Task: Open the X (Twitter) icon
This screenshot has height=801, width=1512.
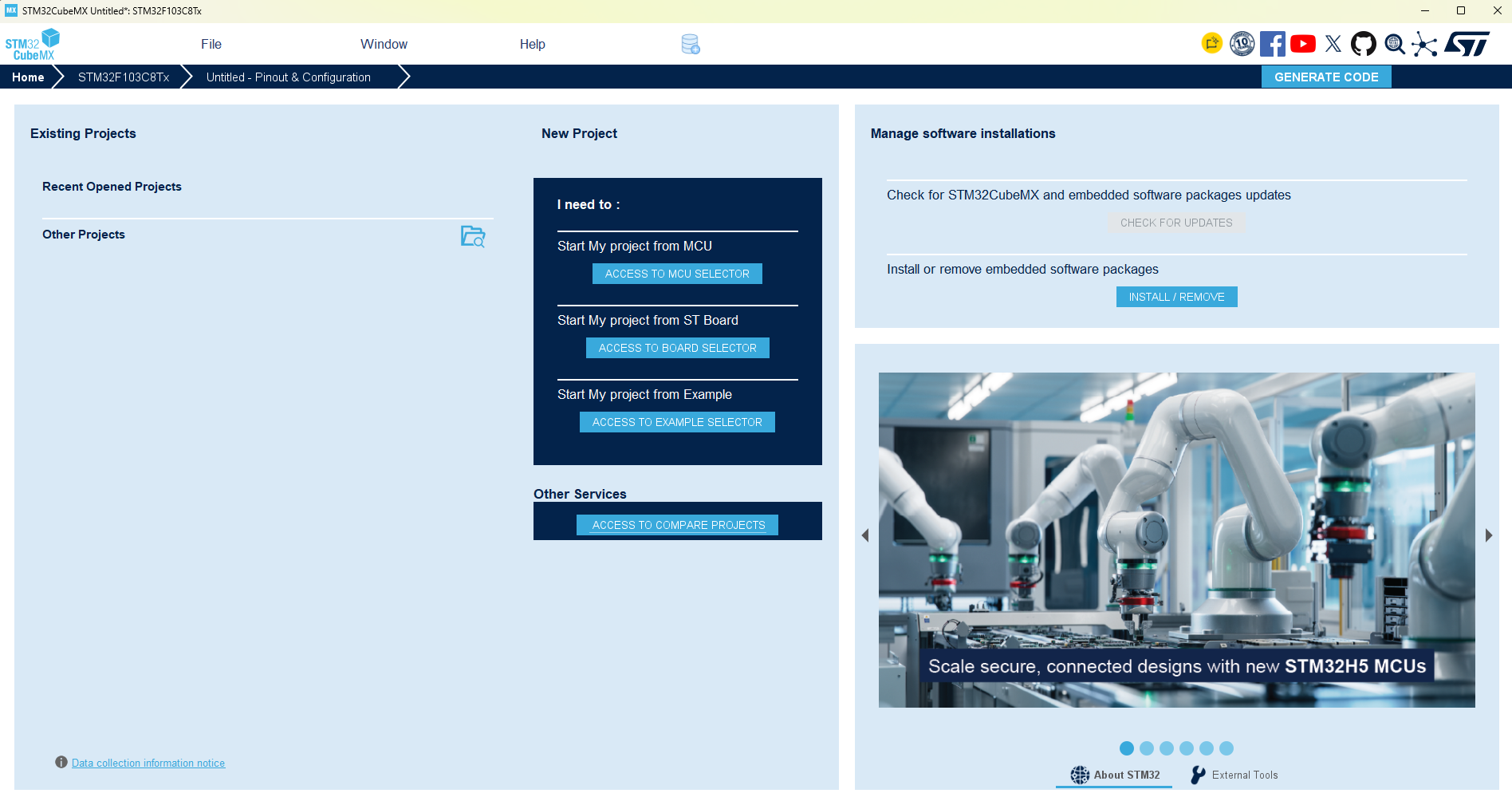Action: coord(1333,44)
